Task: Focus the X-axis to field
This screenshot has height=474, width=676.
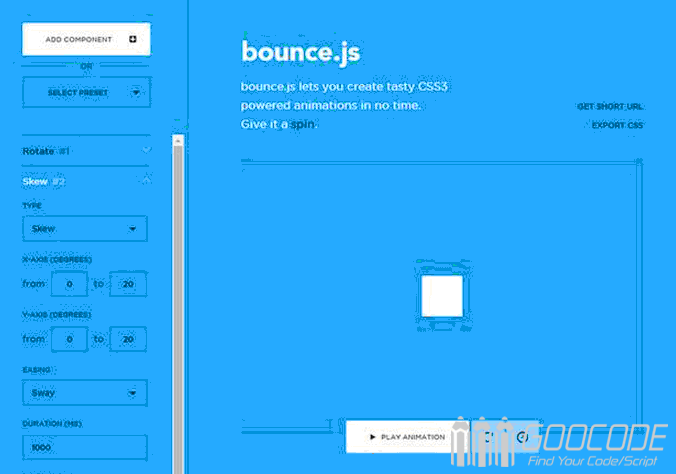Action: click(128, 284)
